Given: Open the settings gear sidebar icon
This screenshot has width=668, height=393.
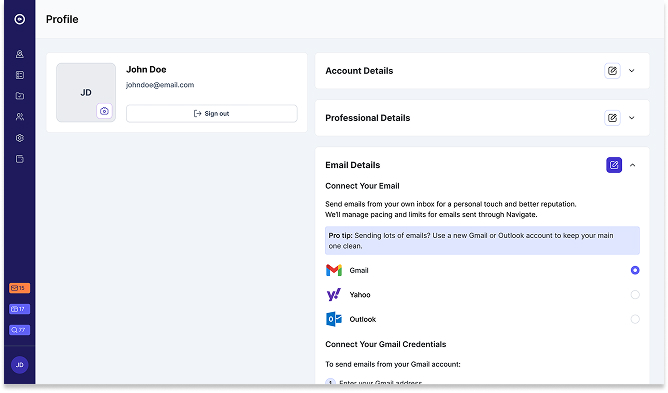Looking at the screenshot, I should [x=20, y=138].
